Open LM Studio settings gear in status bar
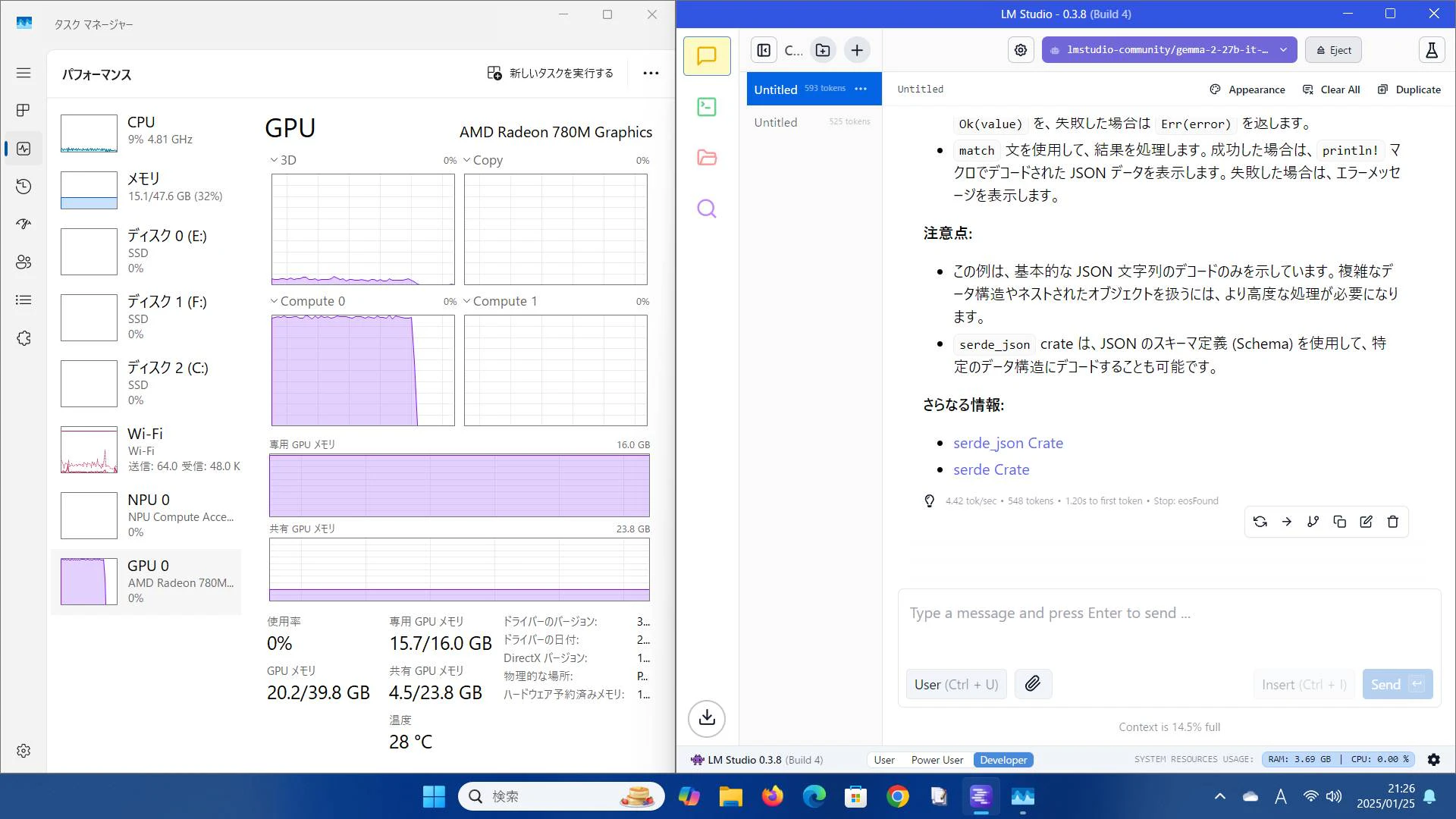 1434,760
